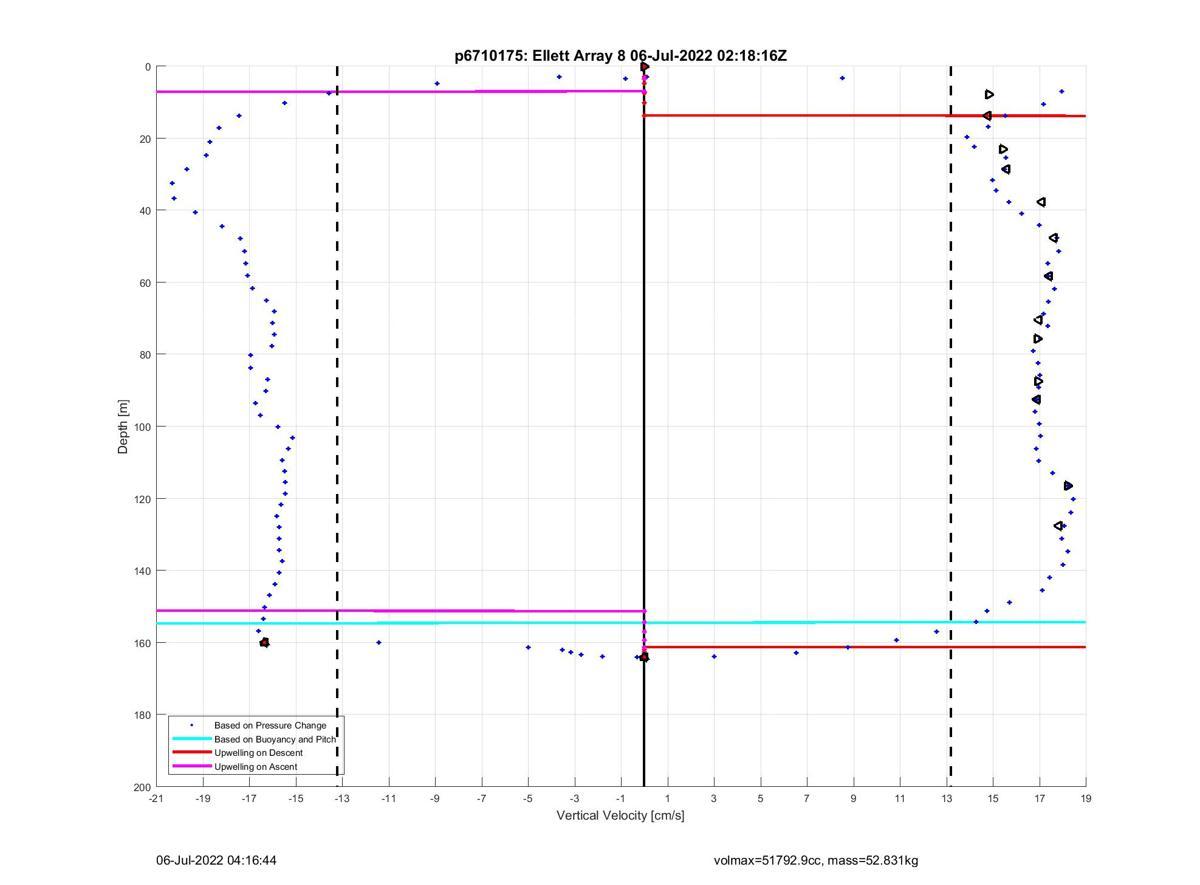Viewport: 1200px width, 885px height.
Task: Click x-axis tick label '11'
Action: 900,798
